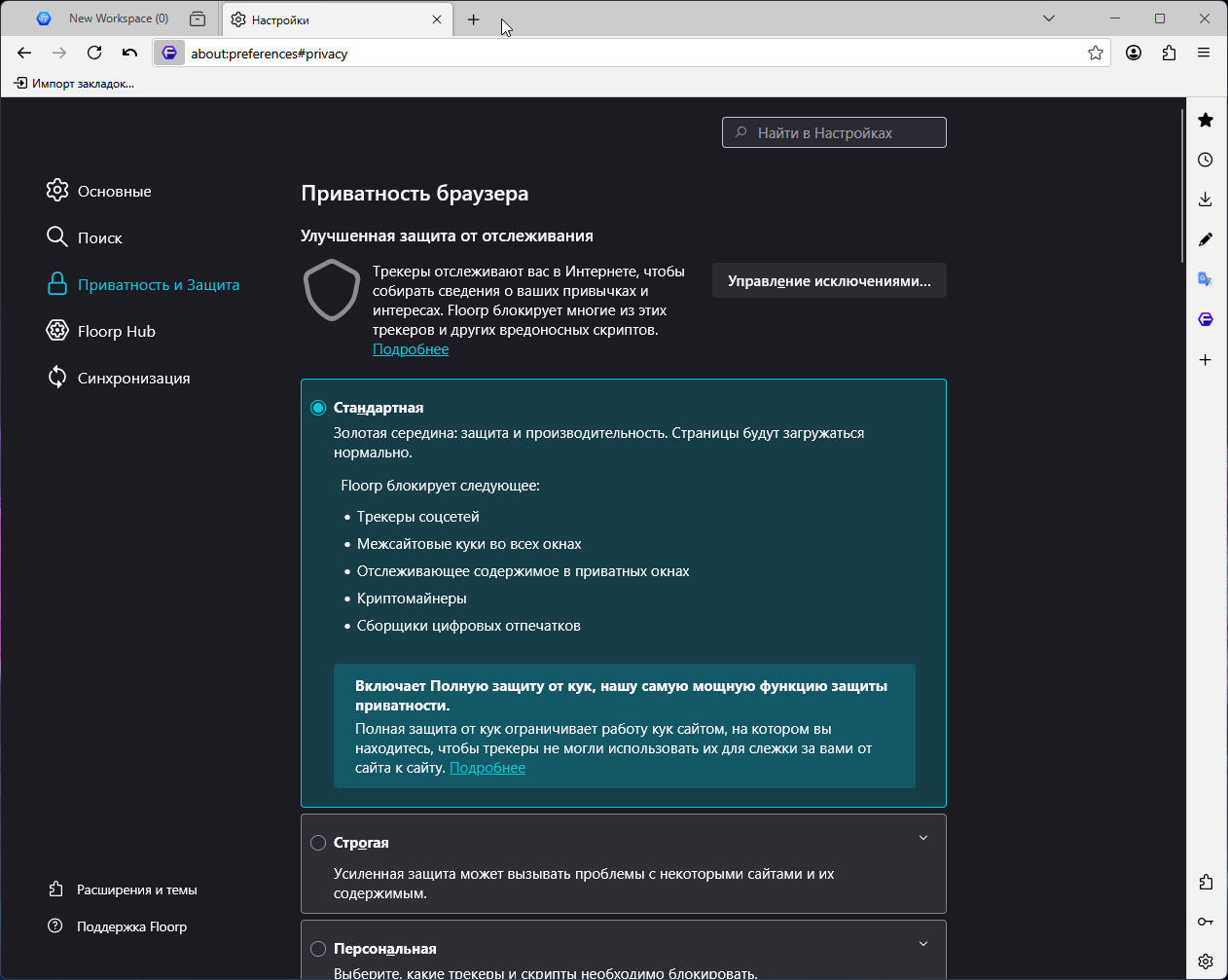Select the Персональная protection radio button

coord(318,949)
